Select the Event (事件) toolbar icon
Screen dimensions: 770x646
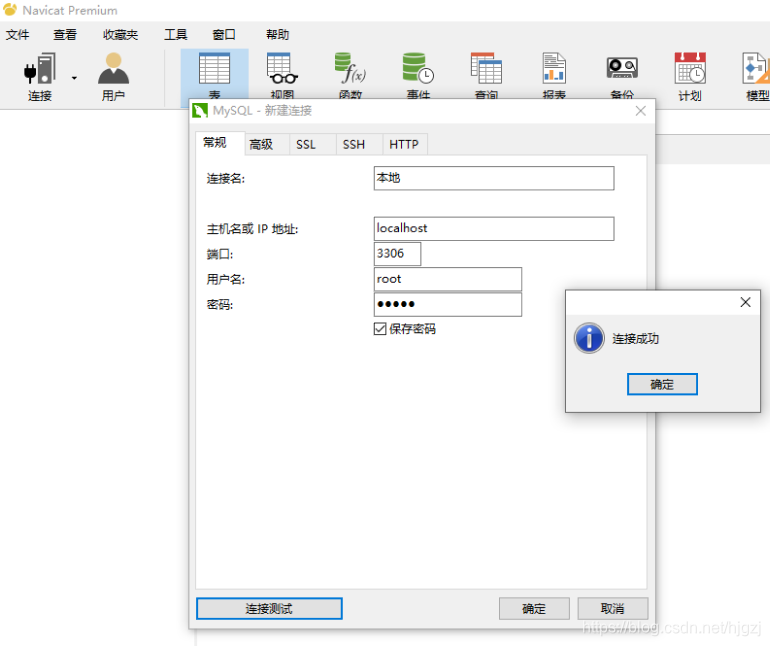[x=418, y=75]
